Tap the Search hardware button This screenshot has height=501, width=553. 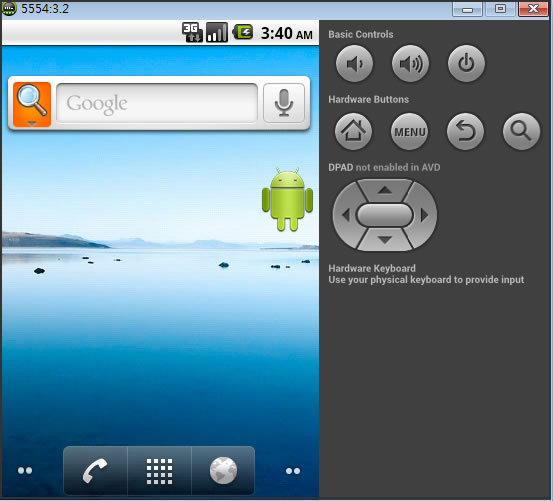521,132
